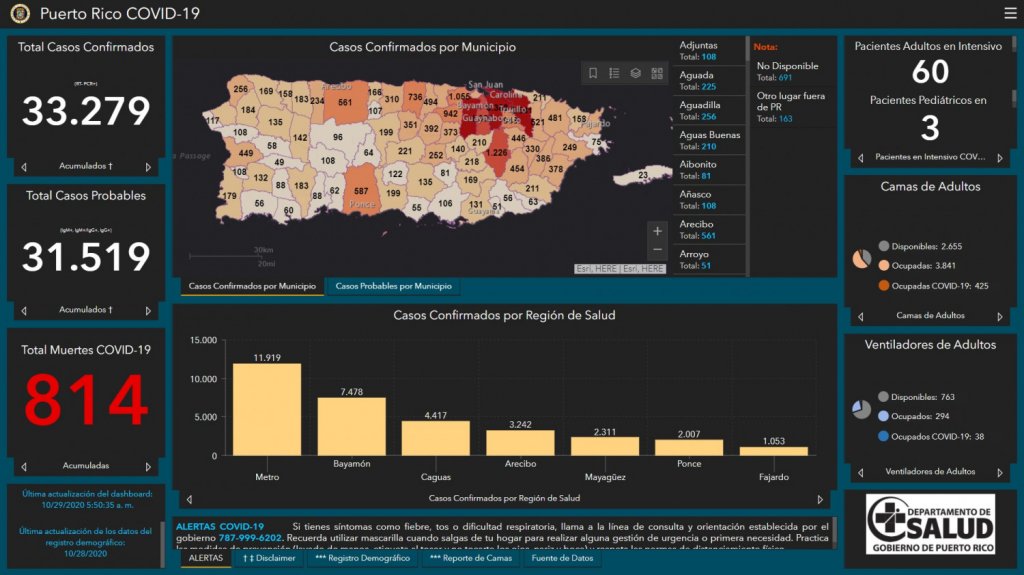Click the Departamento de Salud logo

point(930,523)
